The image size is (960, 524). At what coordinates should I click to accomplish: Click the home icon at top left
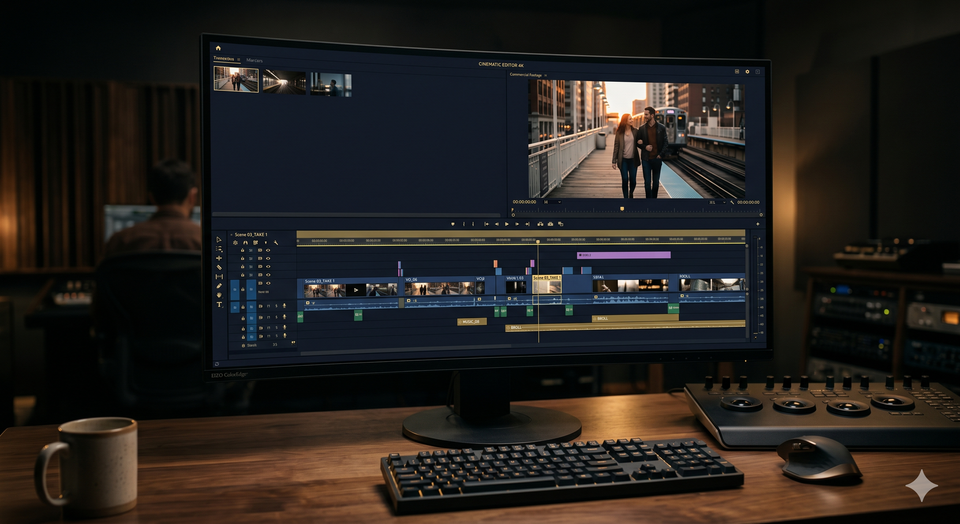[x=218, y=48]
